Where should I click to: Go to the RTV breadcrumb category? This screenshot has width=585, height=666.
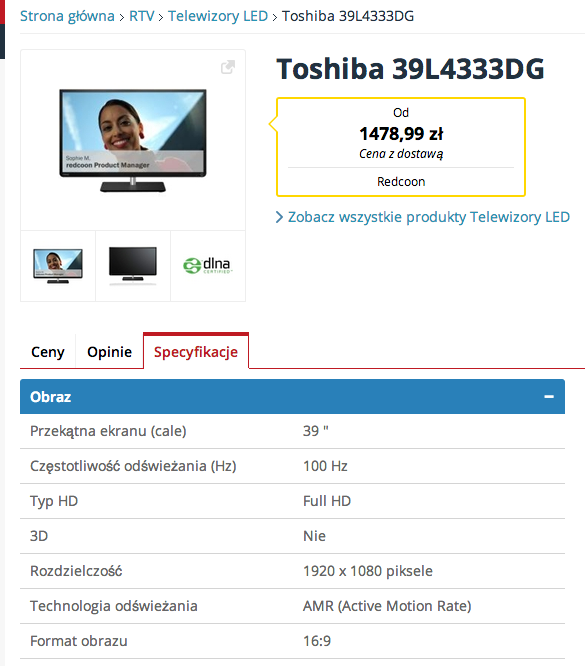141,16
